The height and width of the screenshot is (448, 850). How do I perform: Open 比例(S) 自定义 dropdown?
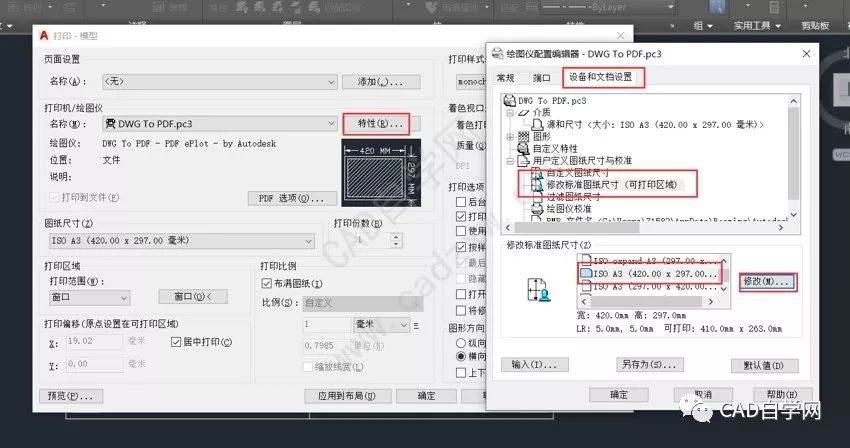coord(363,303)
